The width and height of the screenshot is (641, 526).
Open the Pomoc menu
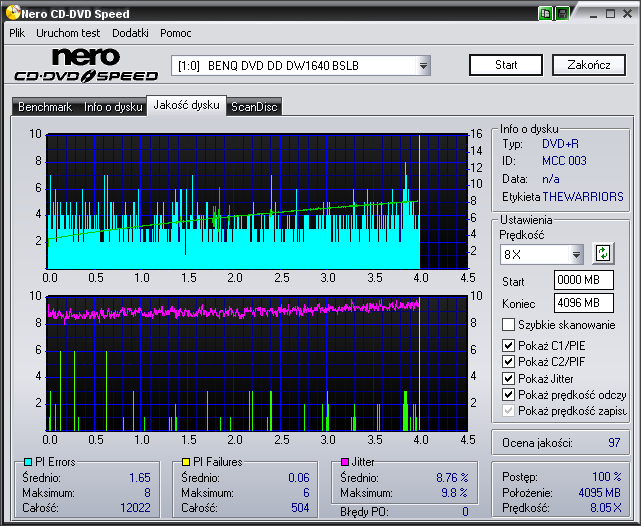pos(176,33)
